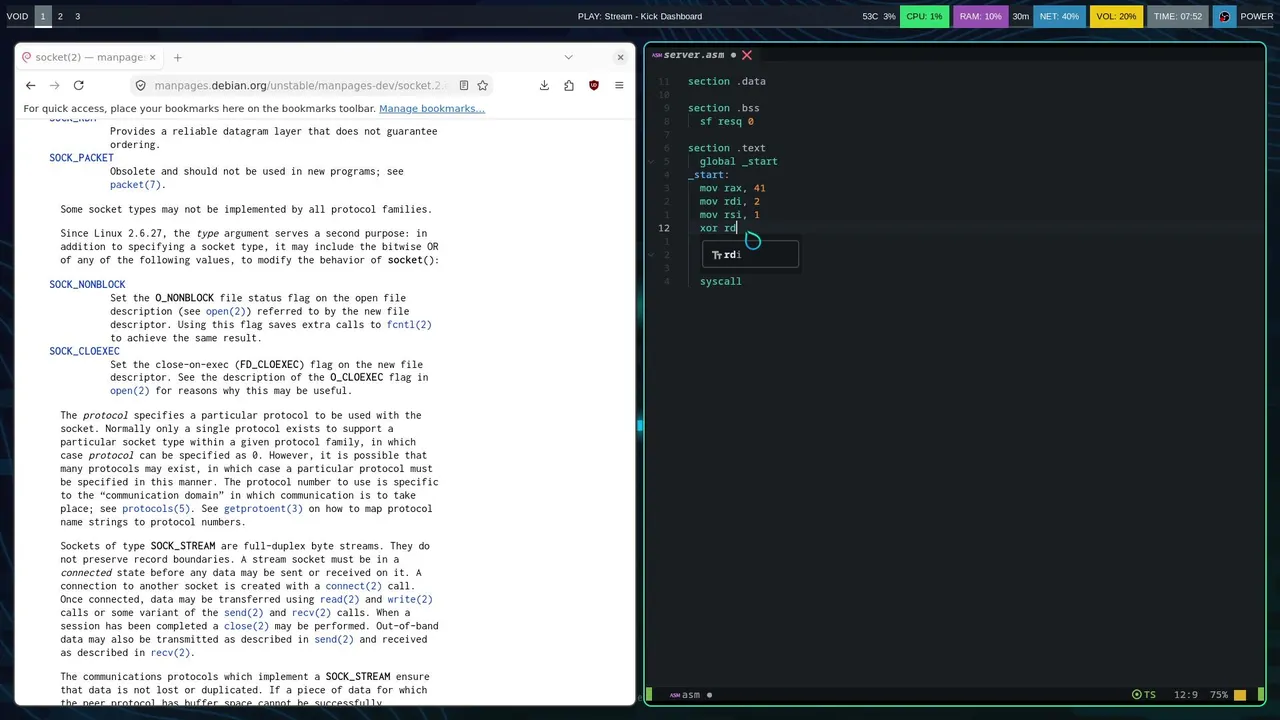Reload the manpage
1280x720 pixels.
pyautogui.click(x=78, y=86)
